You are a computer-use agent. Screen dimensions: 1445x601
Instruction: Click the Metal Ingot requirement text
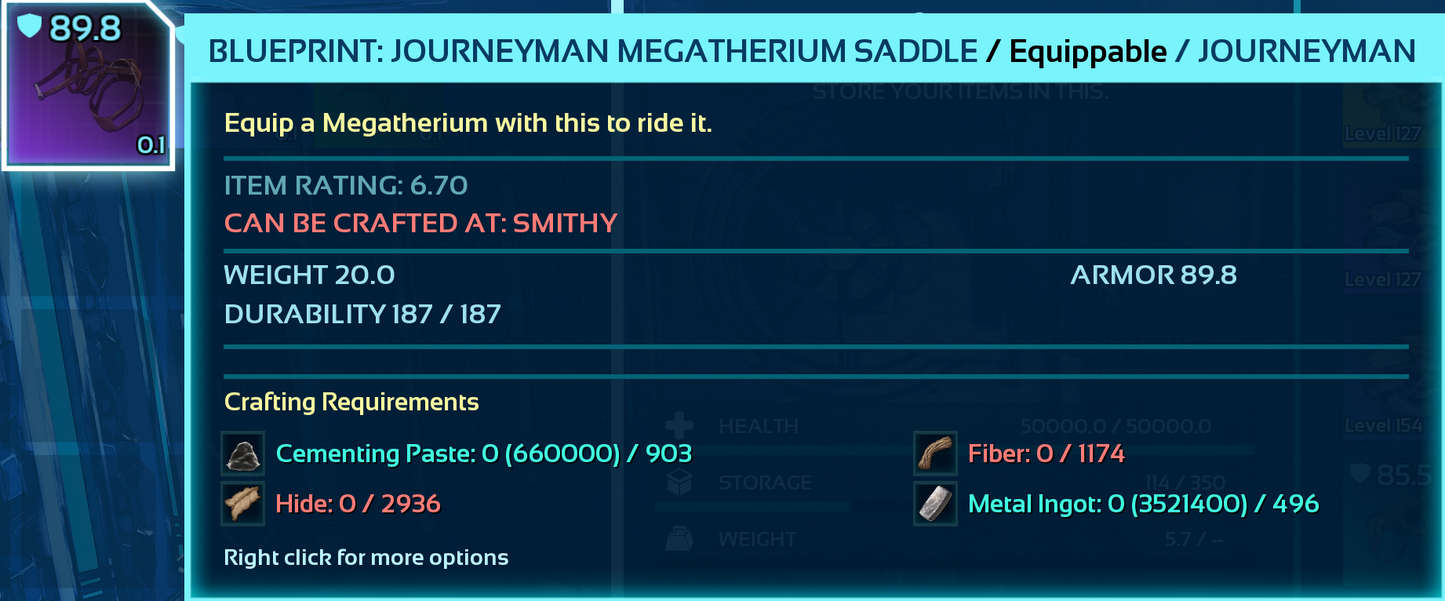pyautogui.click(x=1143, y=503)
